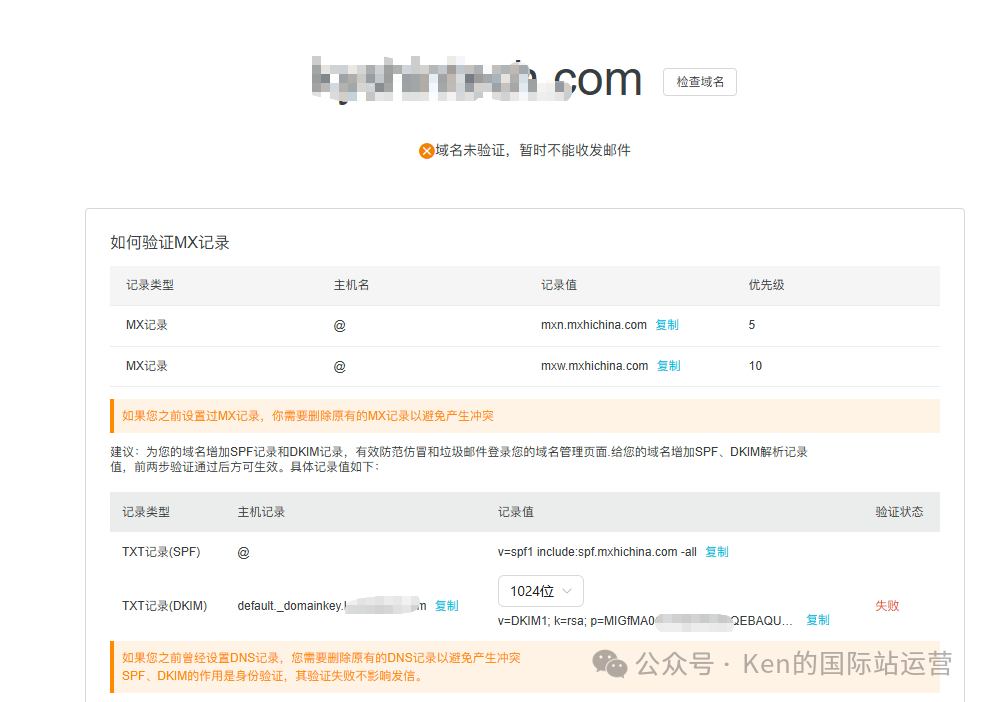Click the 主机名 column header
This screenshot has height=702, width=983.
tap(351, 285)
